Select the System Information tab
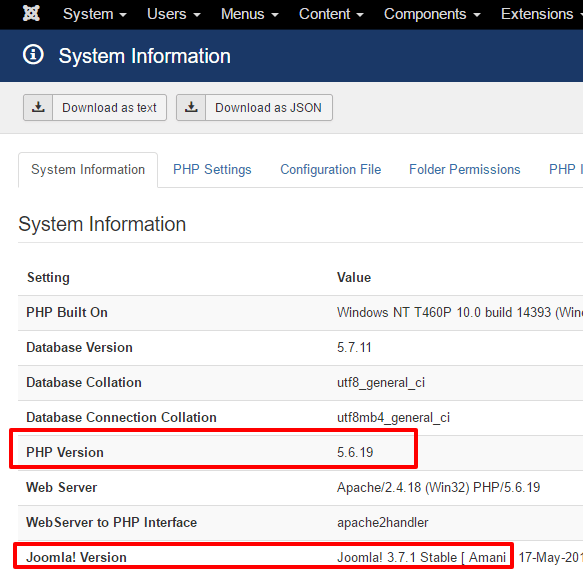The width and height of the screenshot is (583, 569). pyautogui.click(x=88, y=170)
